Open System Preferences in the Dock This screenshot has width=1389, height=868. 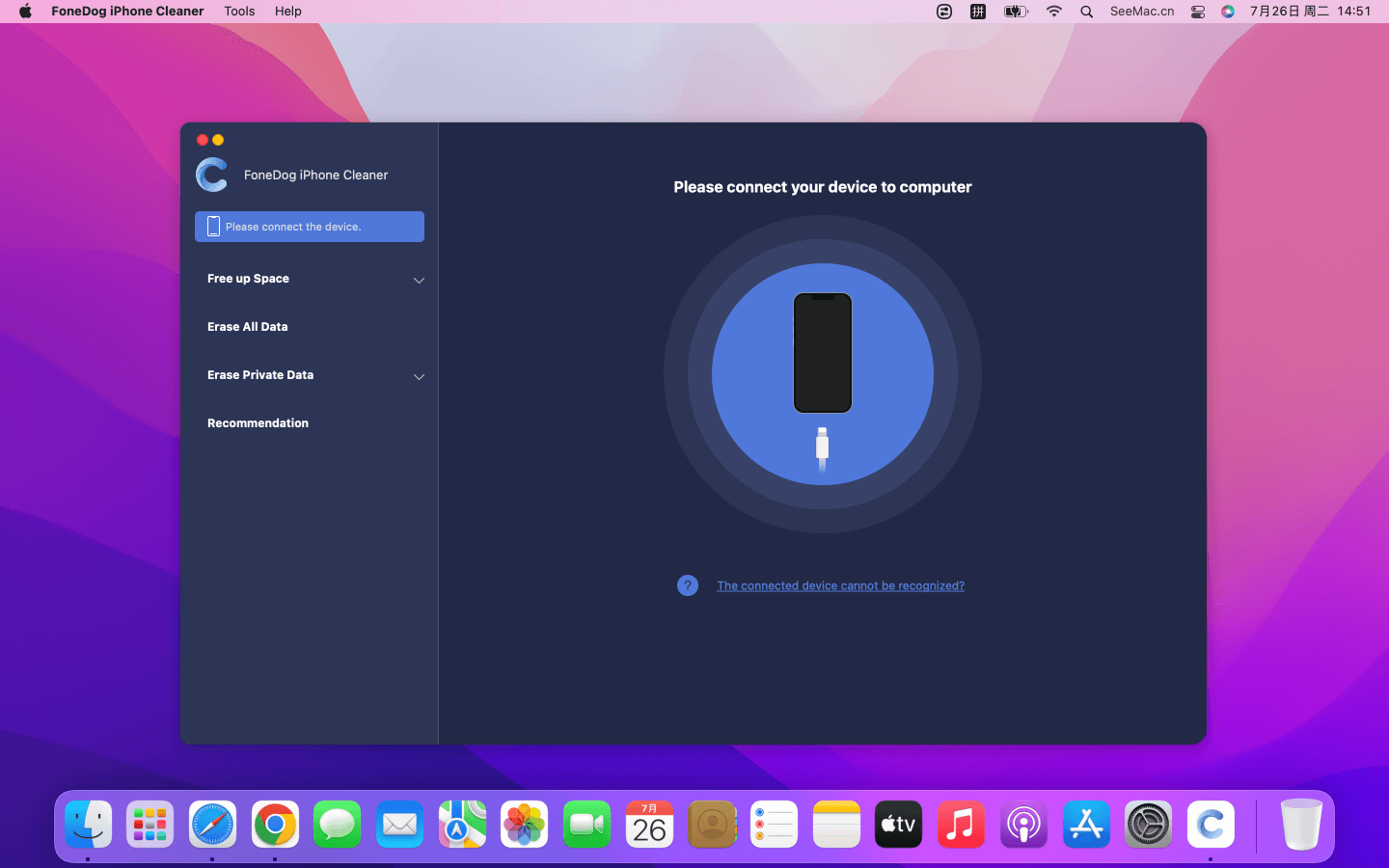(x=1148, y=825)
